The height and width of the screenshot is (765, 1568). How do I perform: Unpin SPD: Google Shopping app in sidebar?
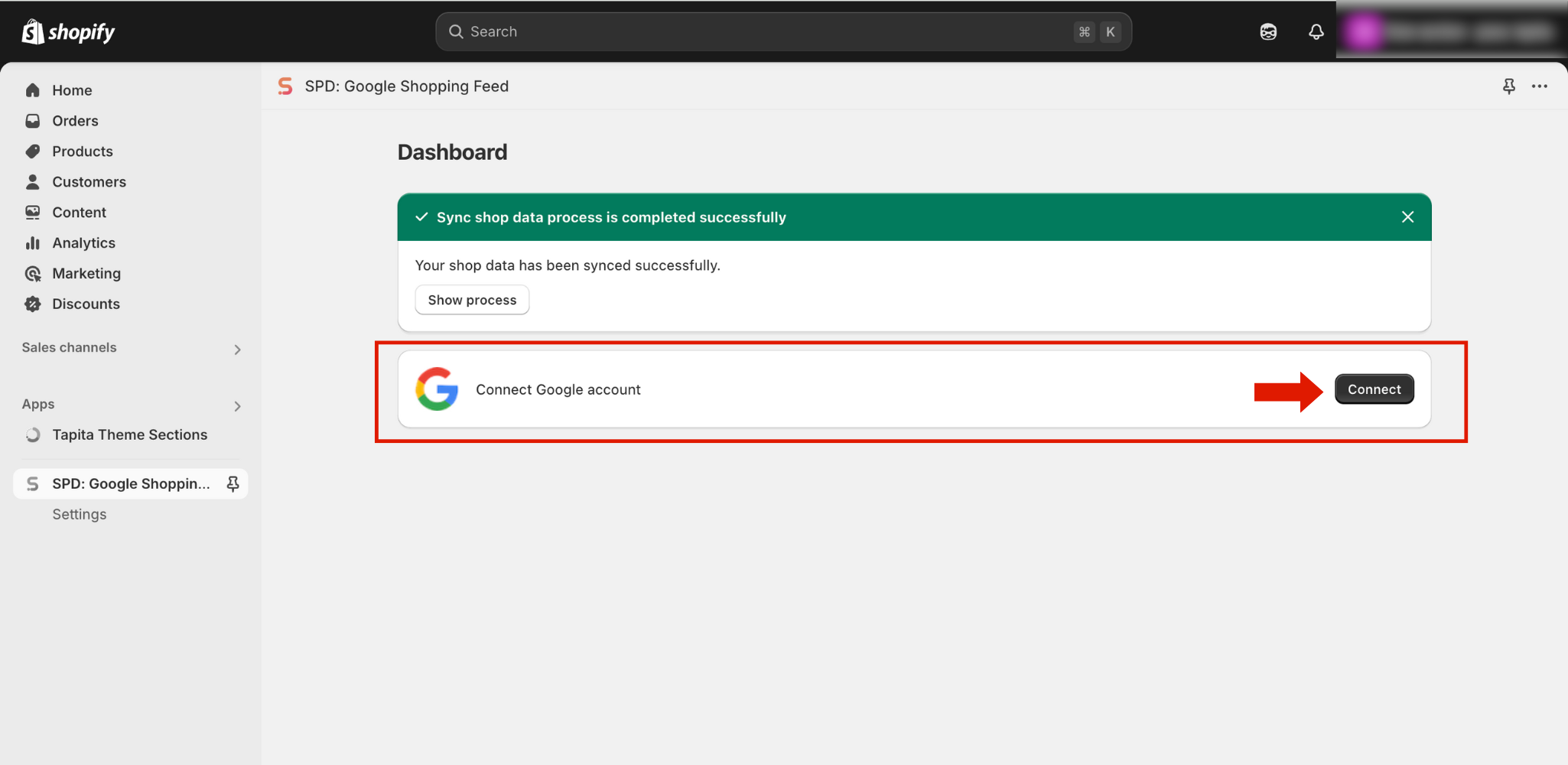[233, 483]
